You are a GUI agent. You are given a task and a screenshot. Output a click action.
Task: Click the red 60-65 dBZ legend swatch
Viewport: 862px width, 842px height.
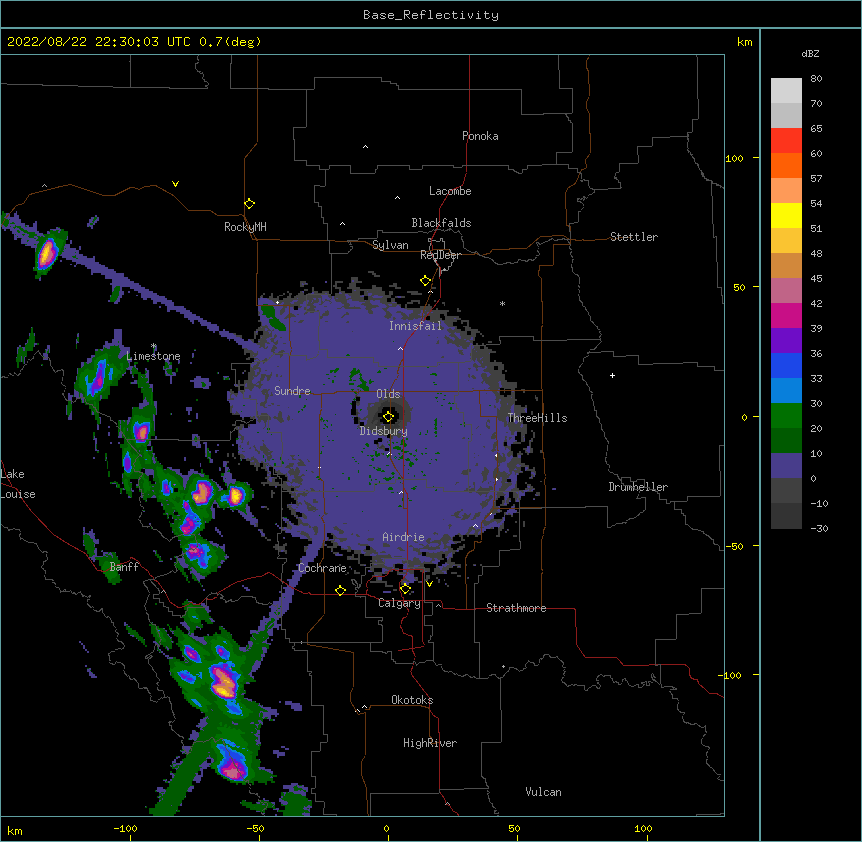(x=786, y=140)
